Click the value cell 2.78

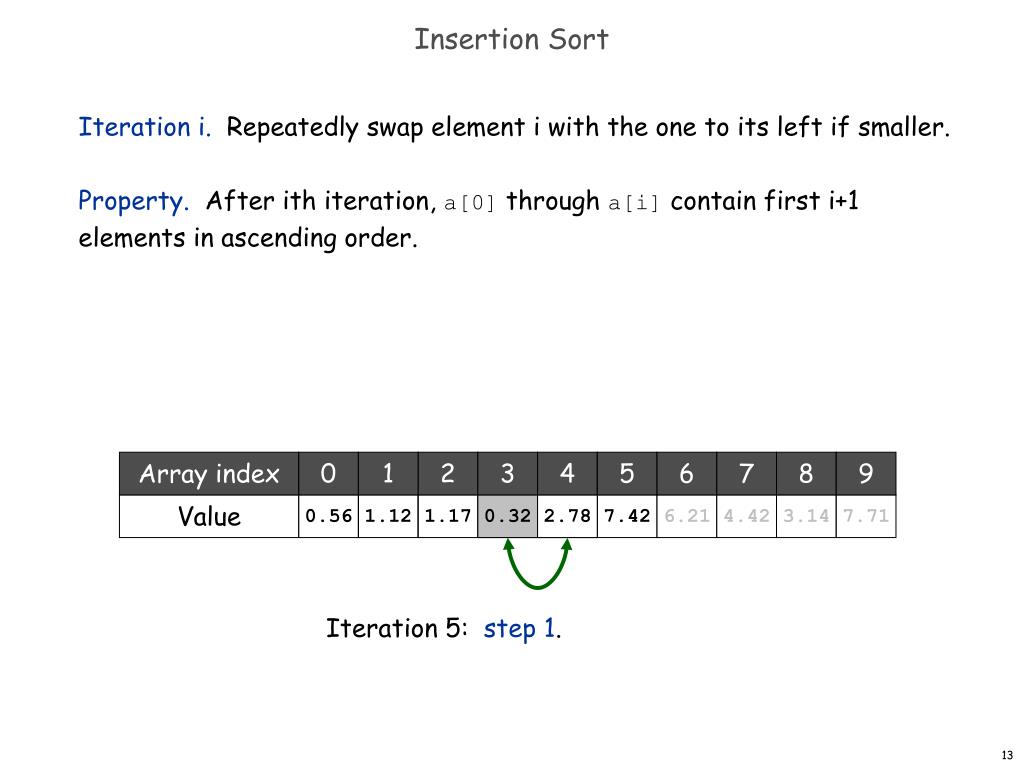pos(568,516)
